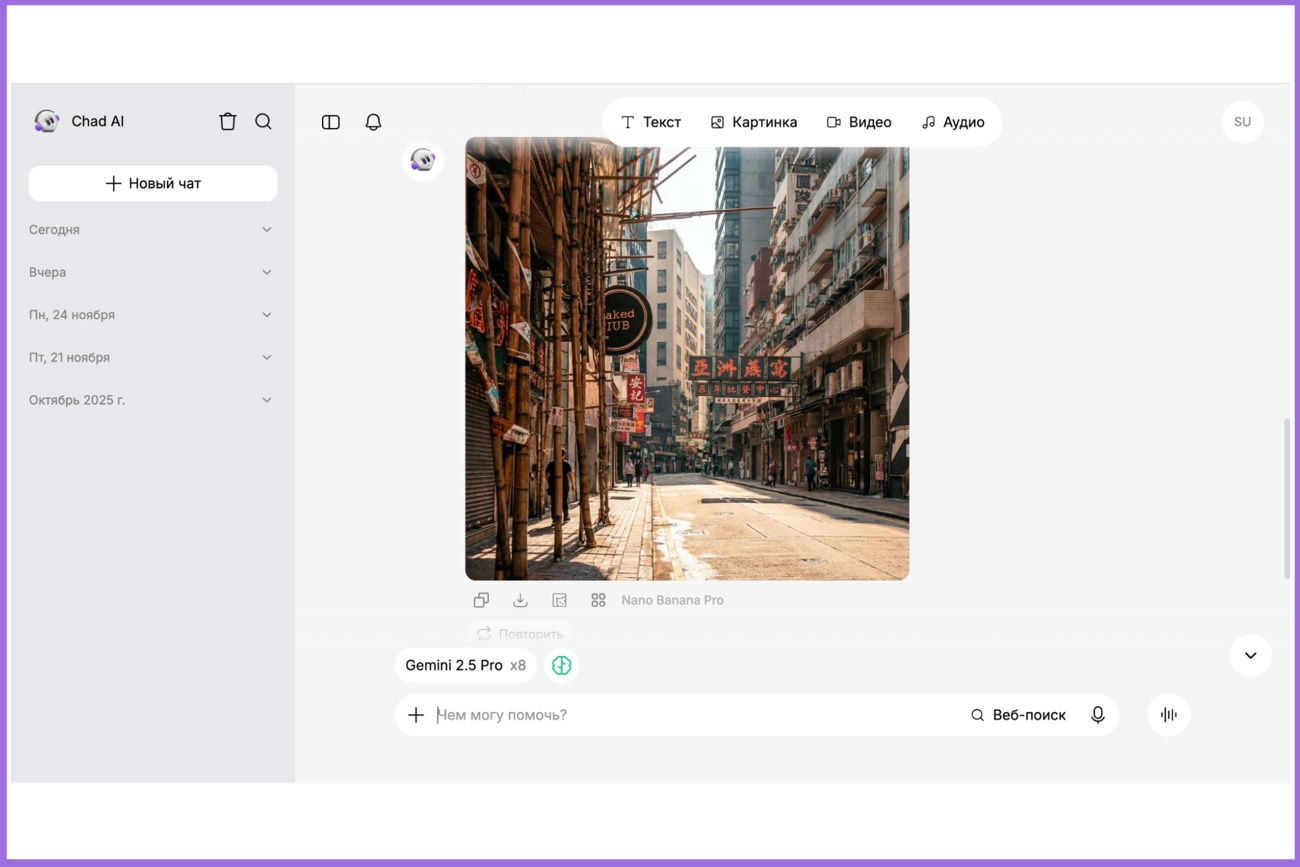
Task: Expand the Сегодня chat group
Action: (x=152, y=230)
